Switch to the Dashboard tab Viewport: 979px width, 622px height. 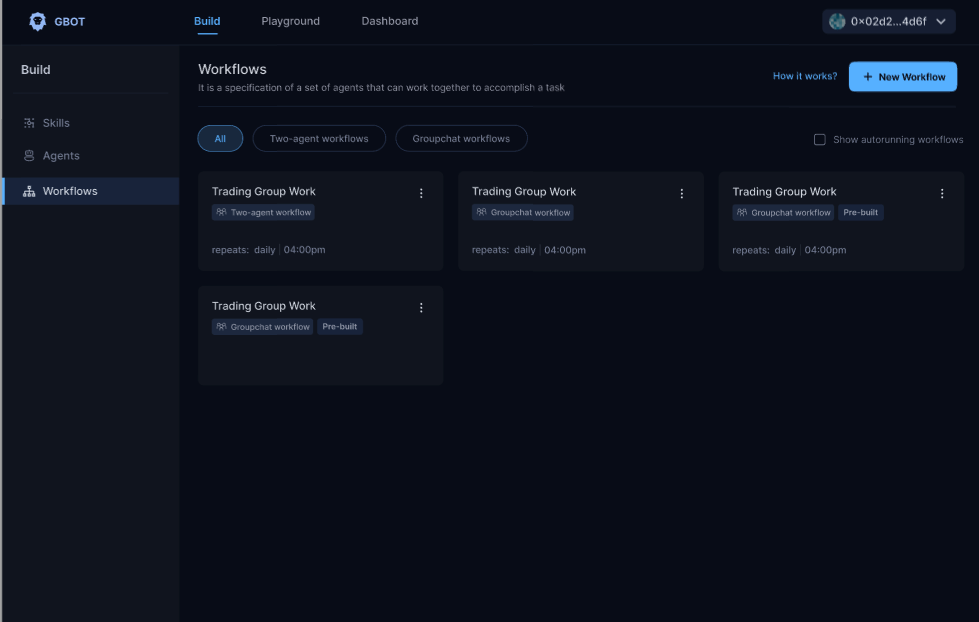(x=390, y=21)
